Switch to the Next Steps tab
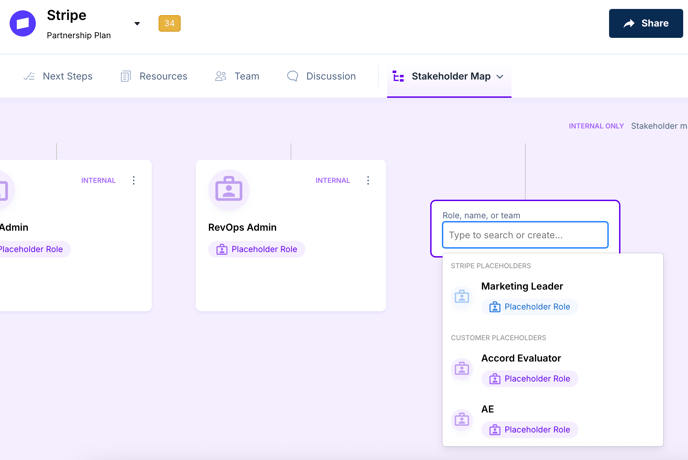This screenshot has height=460, width=688. 58,76
